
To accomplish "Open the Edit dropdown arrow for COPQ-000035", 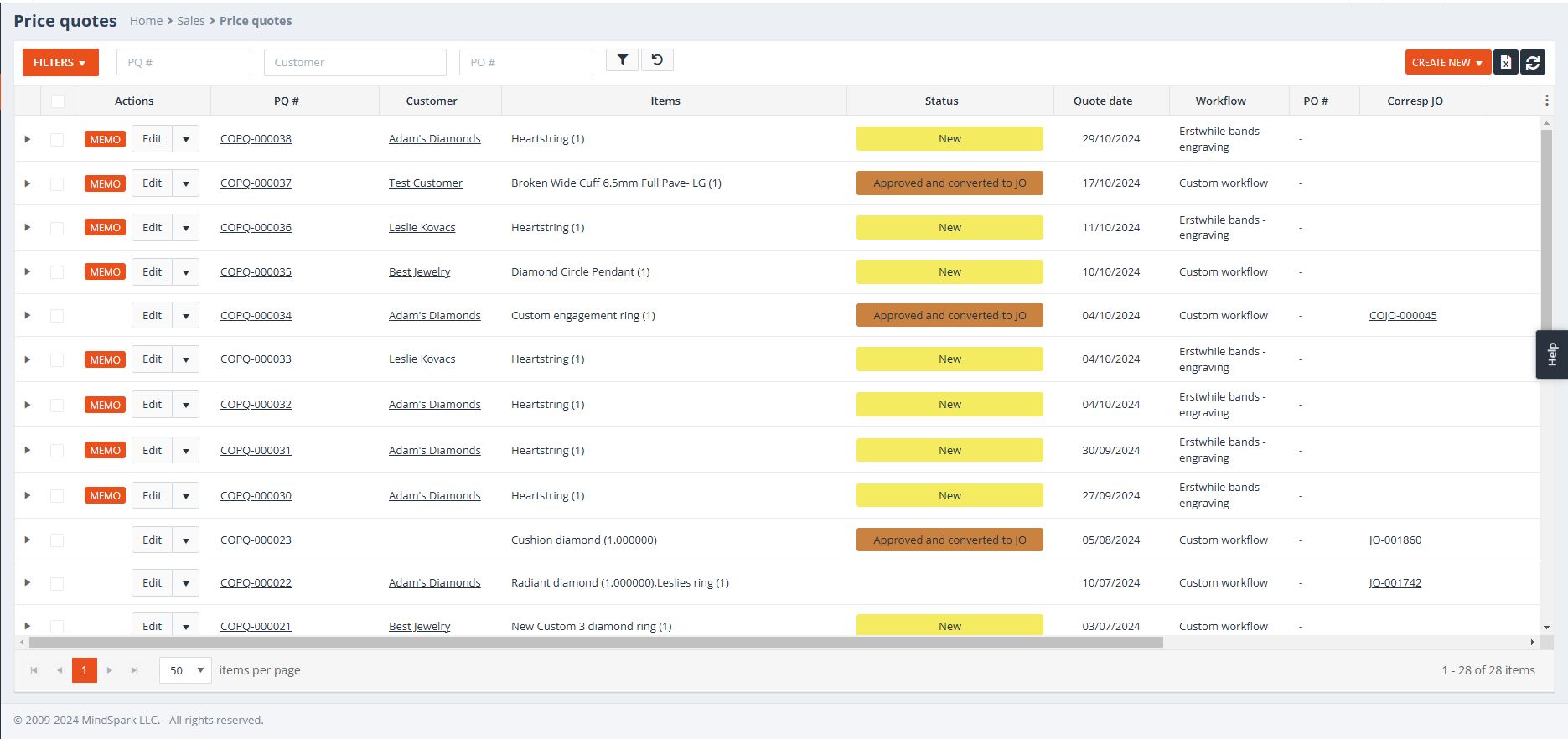I will tap(186, 272).
